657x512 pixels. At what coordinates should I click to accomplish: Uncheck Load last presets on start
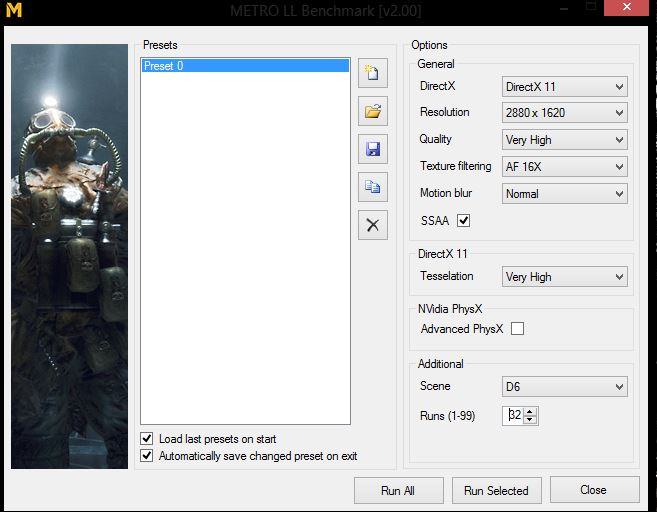(x=147, y=439)
